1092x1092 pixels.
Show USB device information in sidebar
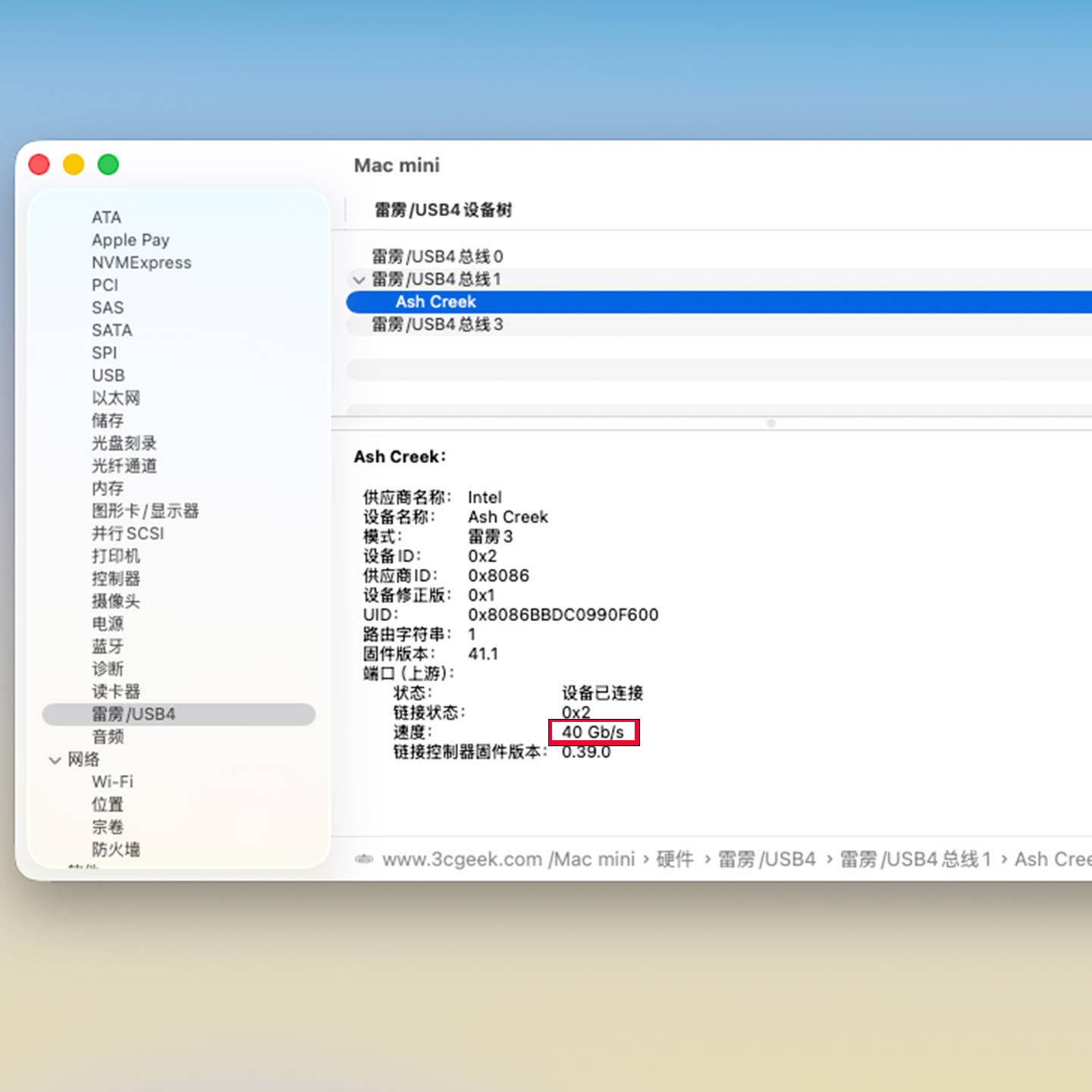(108, 375)
